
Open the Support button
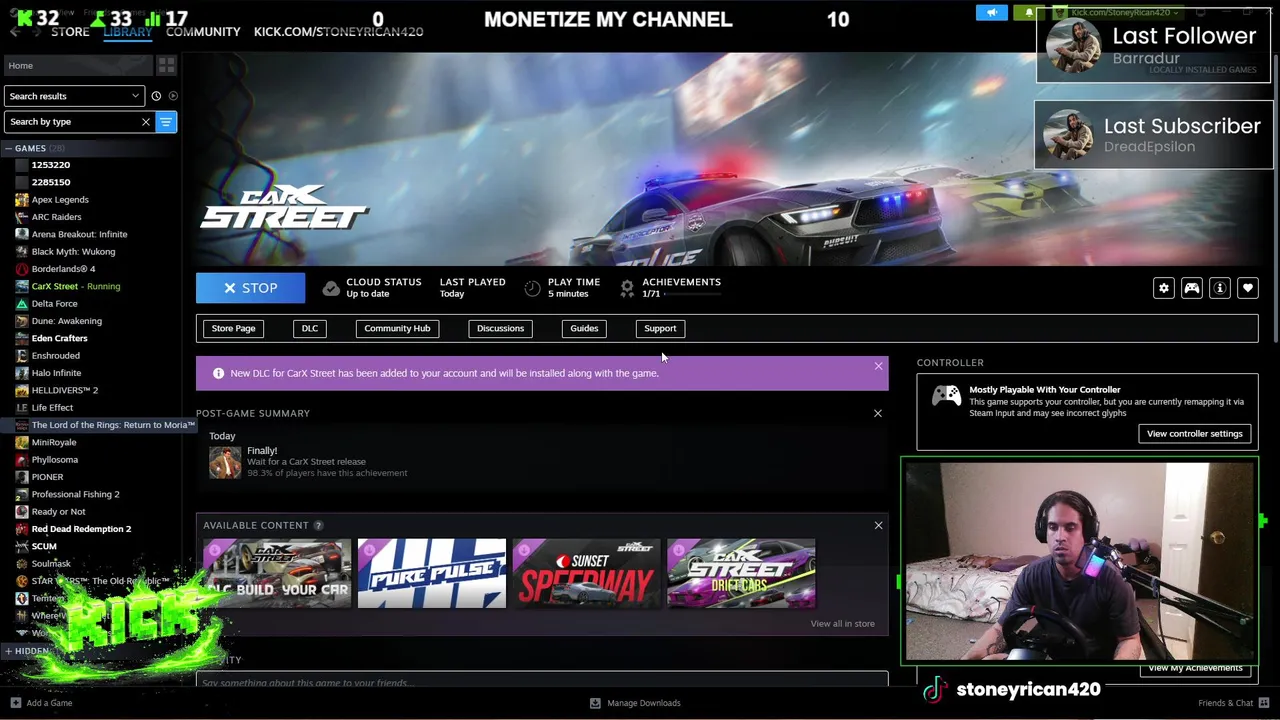tap(660, 328)
